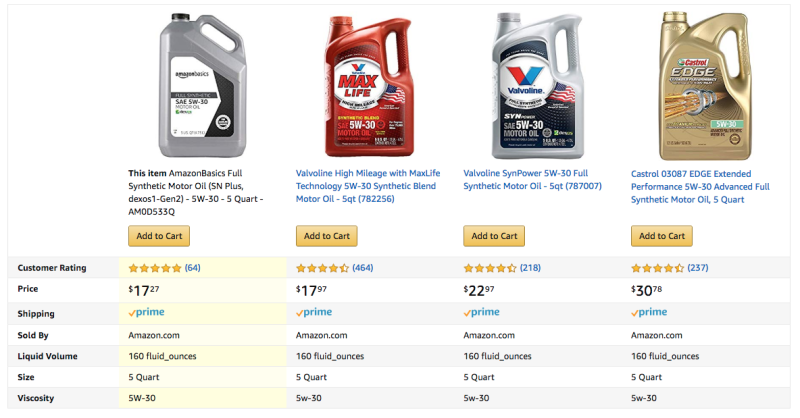
Task: View the 64 AmazonBasics customer reviews
Action: tap(193, 268)
